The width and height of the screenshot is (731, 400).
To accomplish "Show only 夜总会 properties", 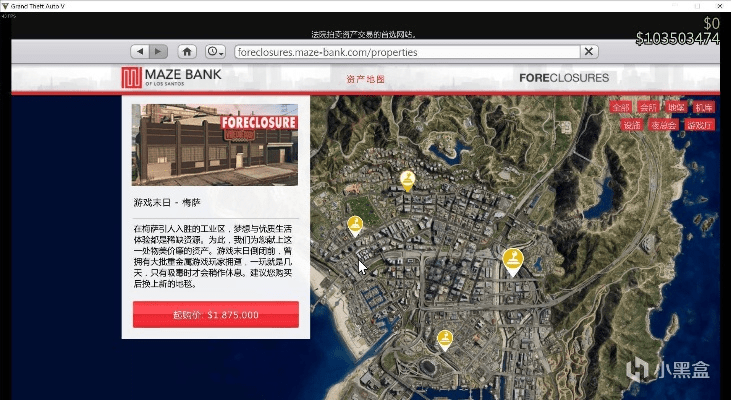I will click(x=662, y=125).
